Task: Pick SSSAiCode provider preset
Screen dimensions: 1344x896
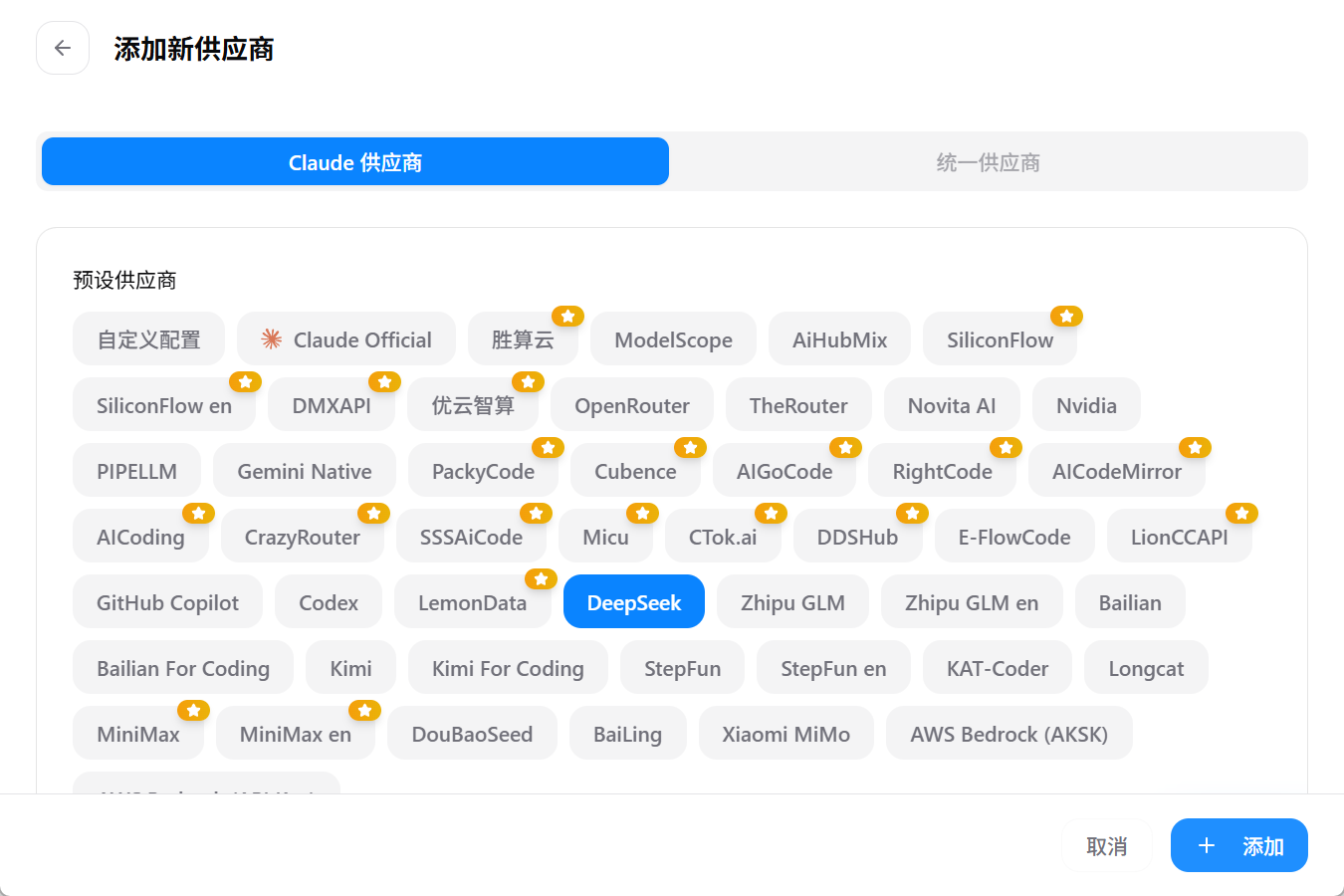Action: point(471,537)
